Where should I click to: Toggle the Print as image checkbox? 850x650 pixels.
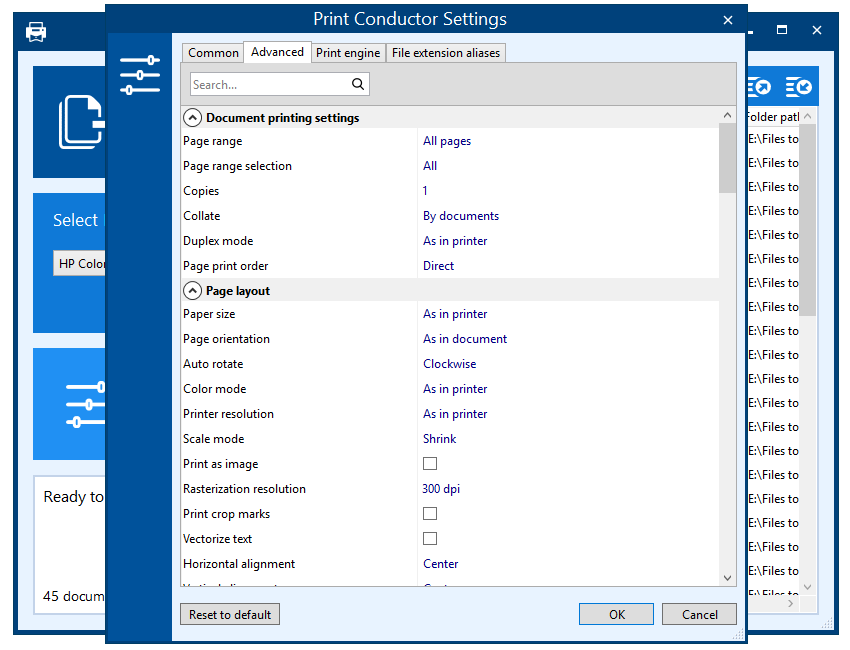point(430,464)
